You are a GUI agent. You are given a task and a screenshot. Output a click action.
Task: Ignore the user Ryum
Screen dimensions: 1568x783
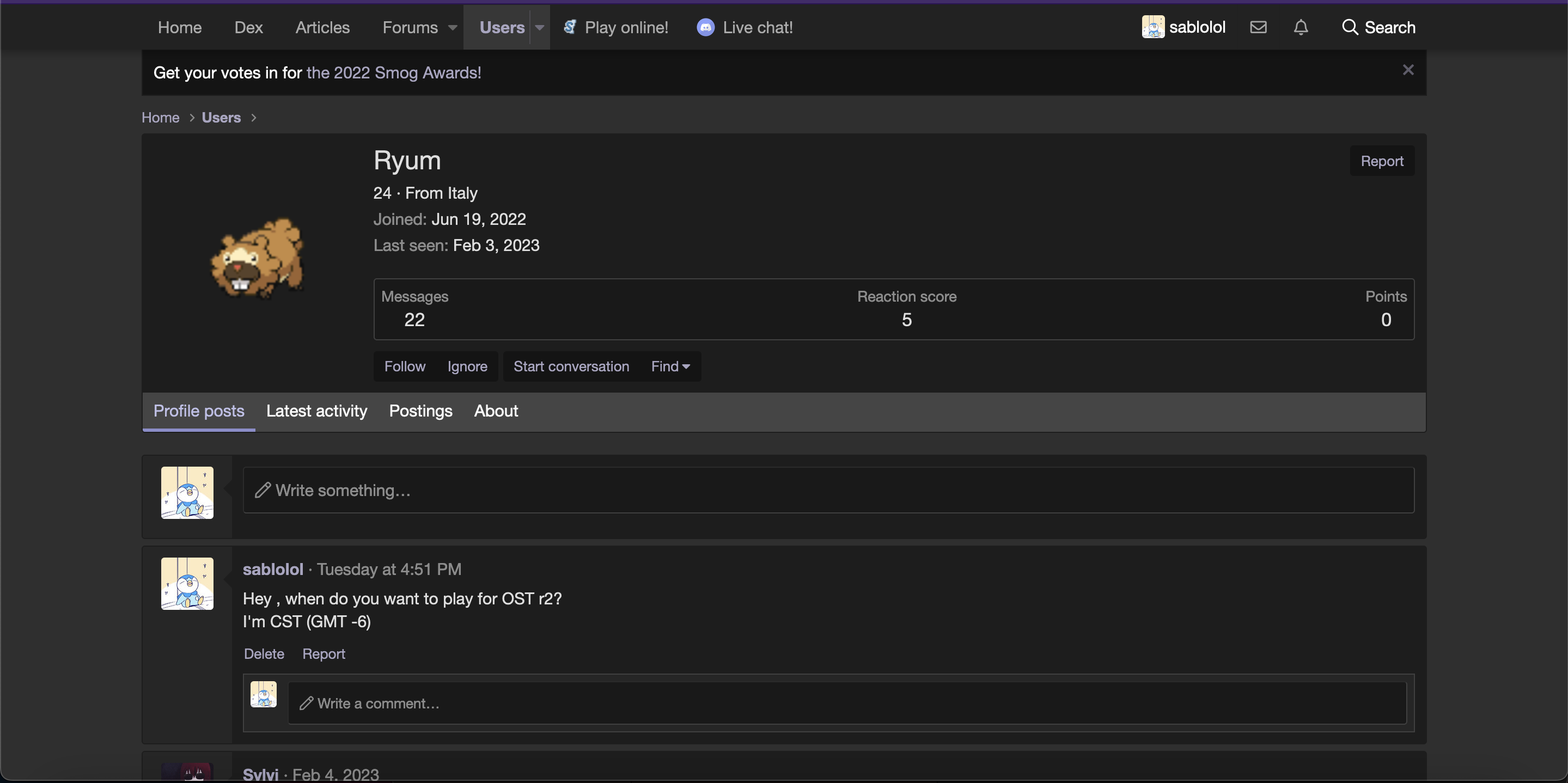coord(467,366)
